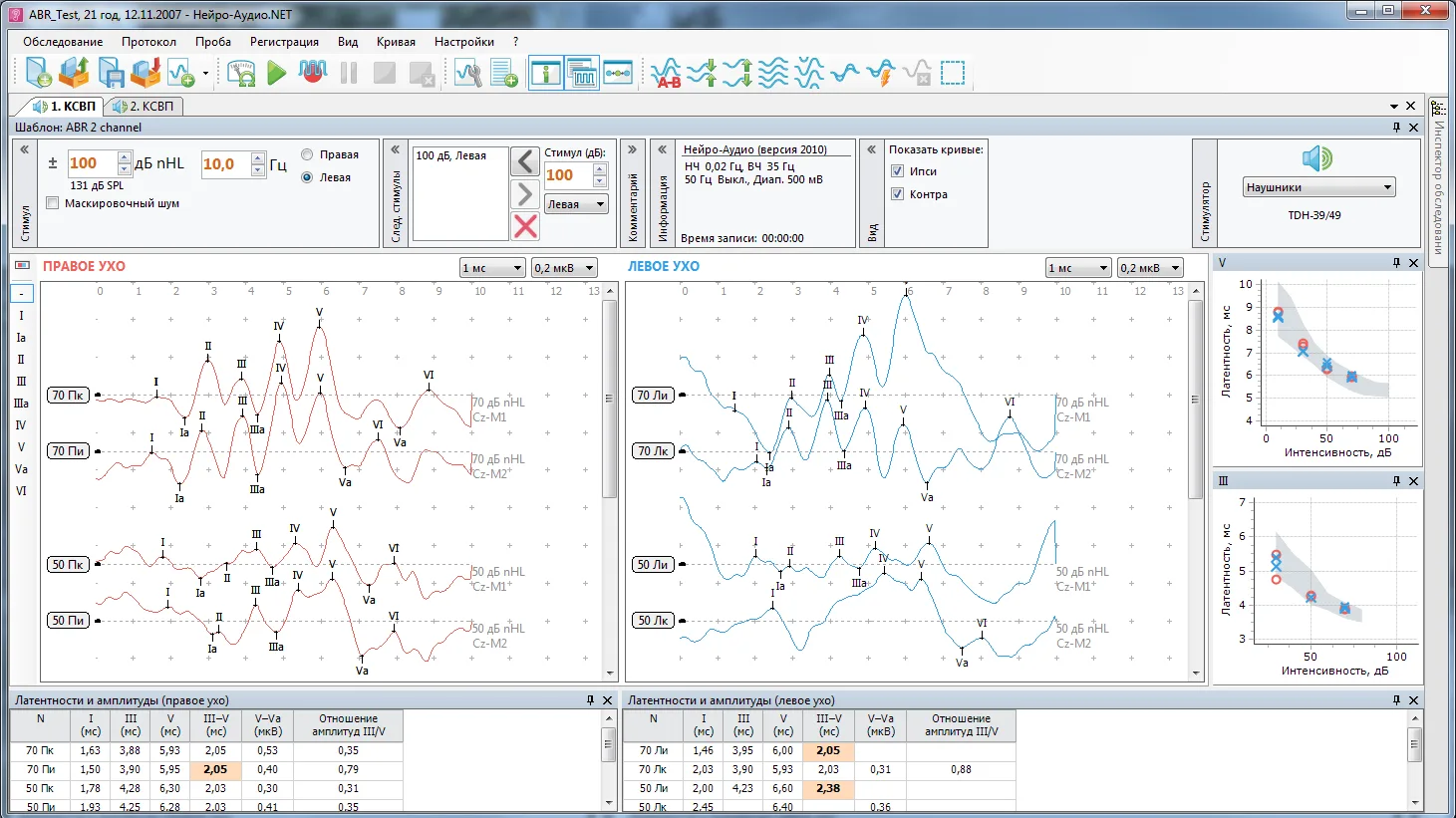Click the greyed-out stop button
1456x818 pixels.
point(384,73)
